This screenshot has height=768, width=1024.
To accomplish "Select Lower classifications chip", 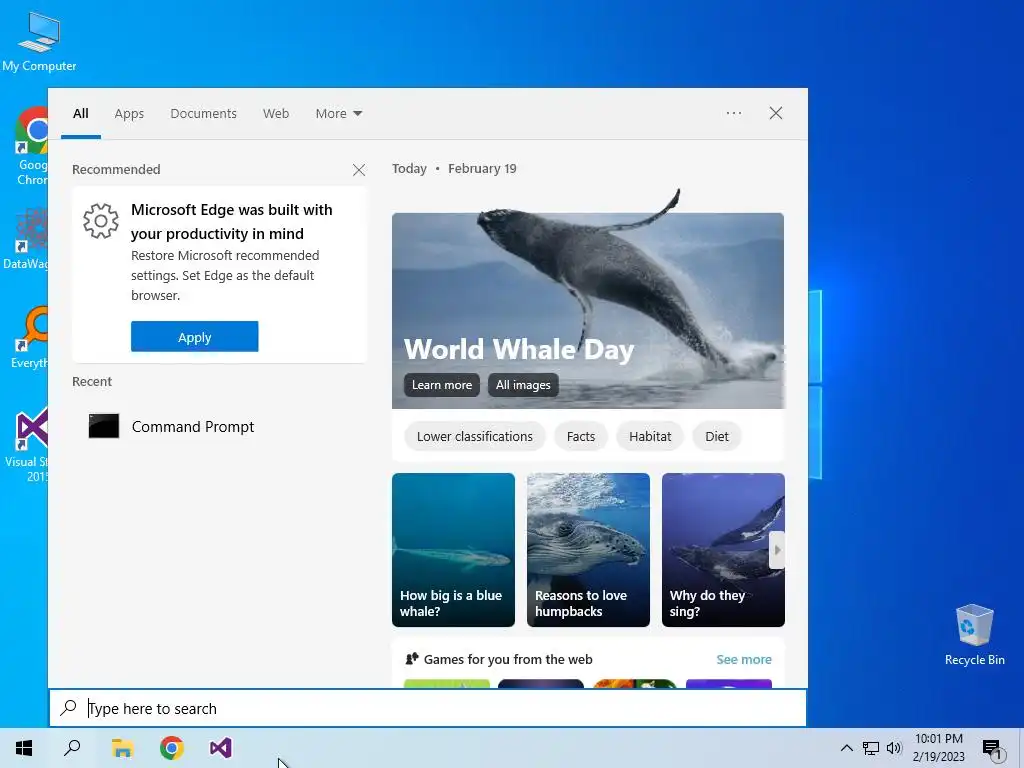I will coord(475,436).
